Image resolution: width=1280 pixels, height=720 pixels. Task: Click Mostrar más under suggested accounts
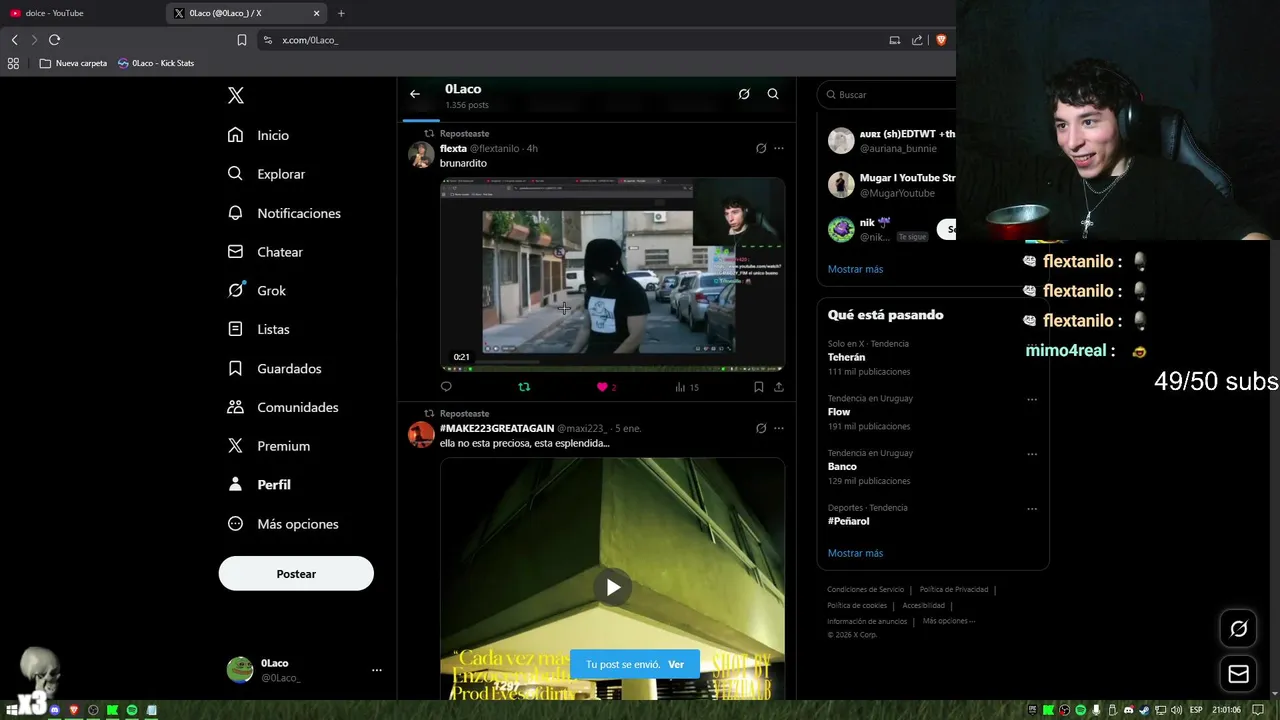click(855, 269)
